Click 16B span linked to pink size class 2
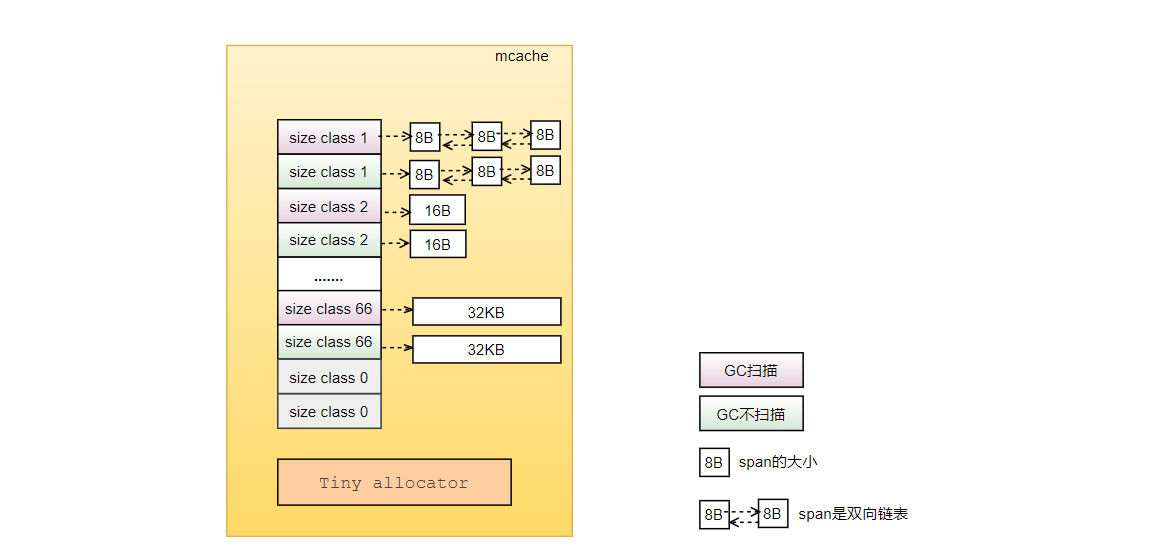The image size is (1168, 559). (x=438, y=210)
